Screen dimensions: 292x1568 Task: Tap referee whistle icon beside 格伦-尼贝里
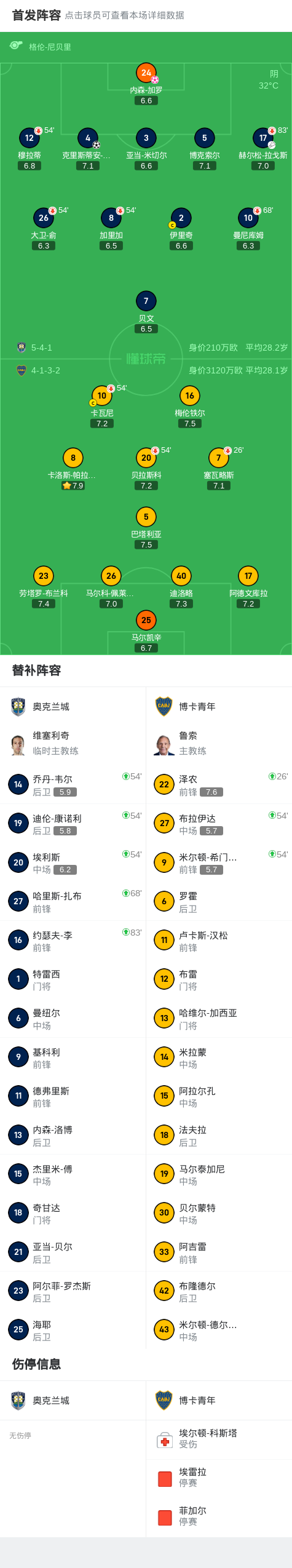tap(16, 46)
